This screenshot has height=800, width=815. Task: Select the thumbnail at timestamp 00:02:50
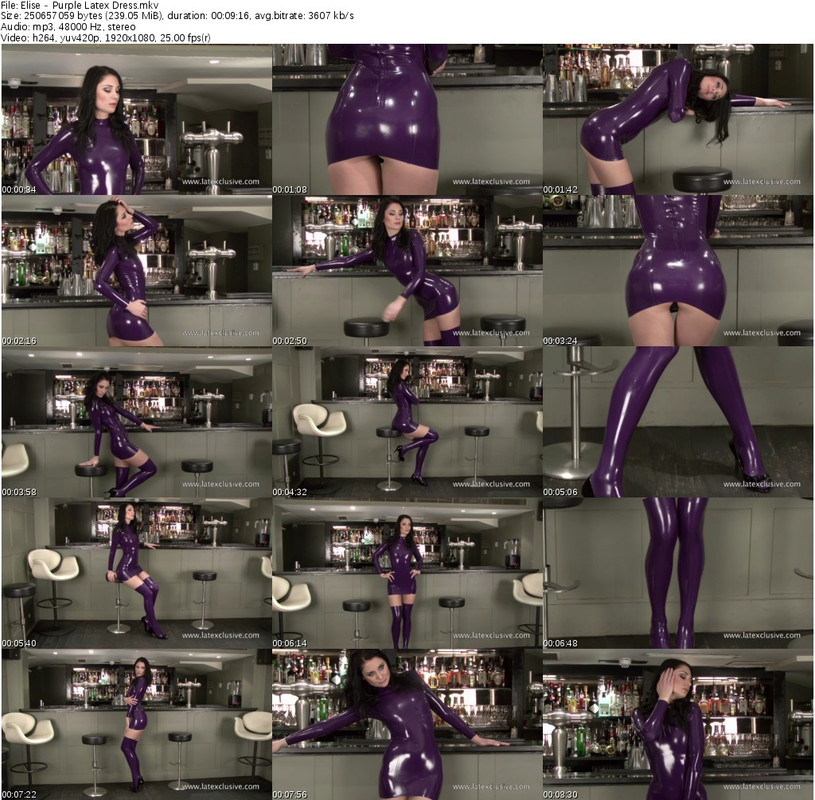click(x=407, y=271)
